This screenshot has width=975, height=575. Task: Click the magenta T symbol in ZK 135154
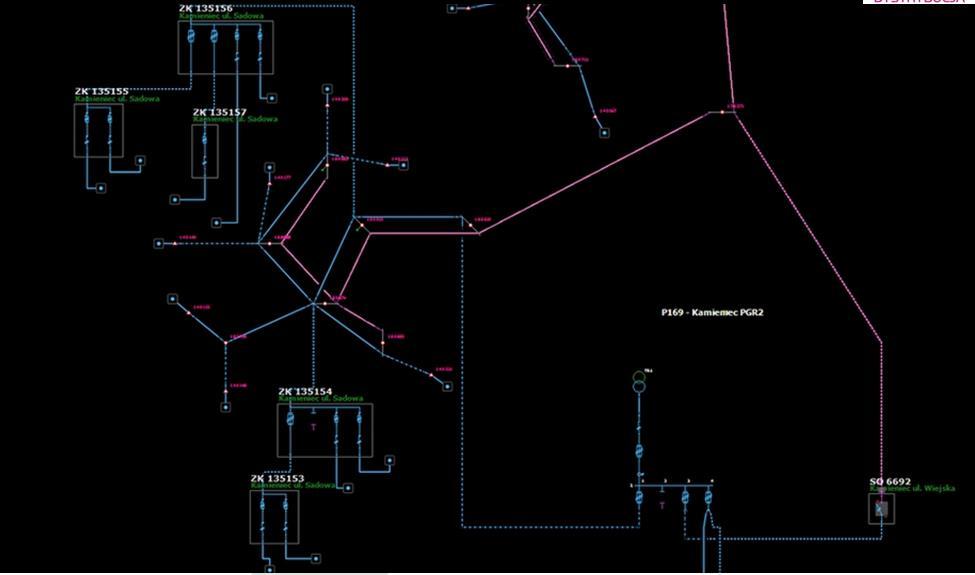pyautogui.click(x=313, y=427)
